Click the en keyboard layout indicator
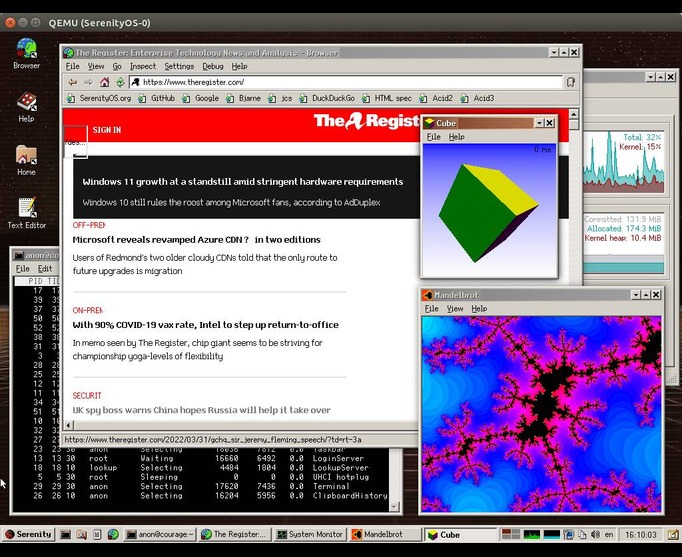Screen dimensions: 682x557 [x=609, y=534]
